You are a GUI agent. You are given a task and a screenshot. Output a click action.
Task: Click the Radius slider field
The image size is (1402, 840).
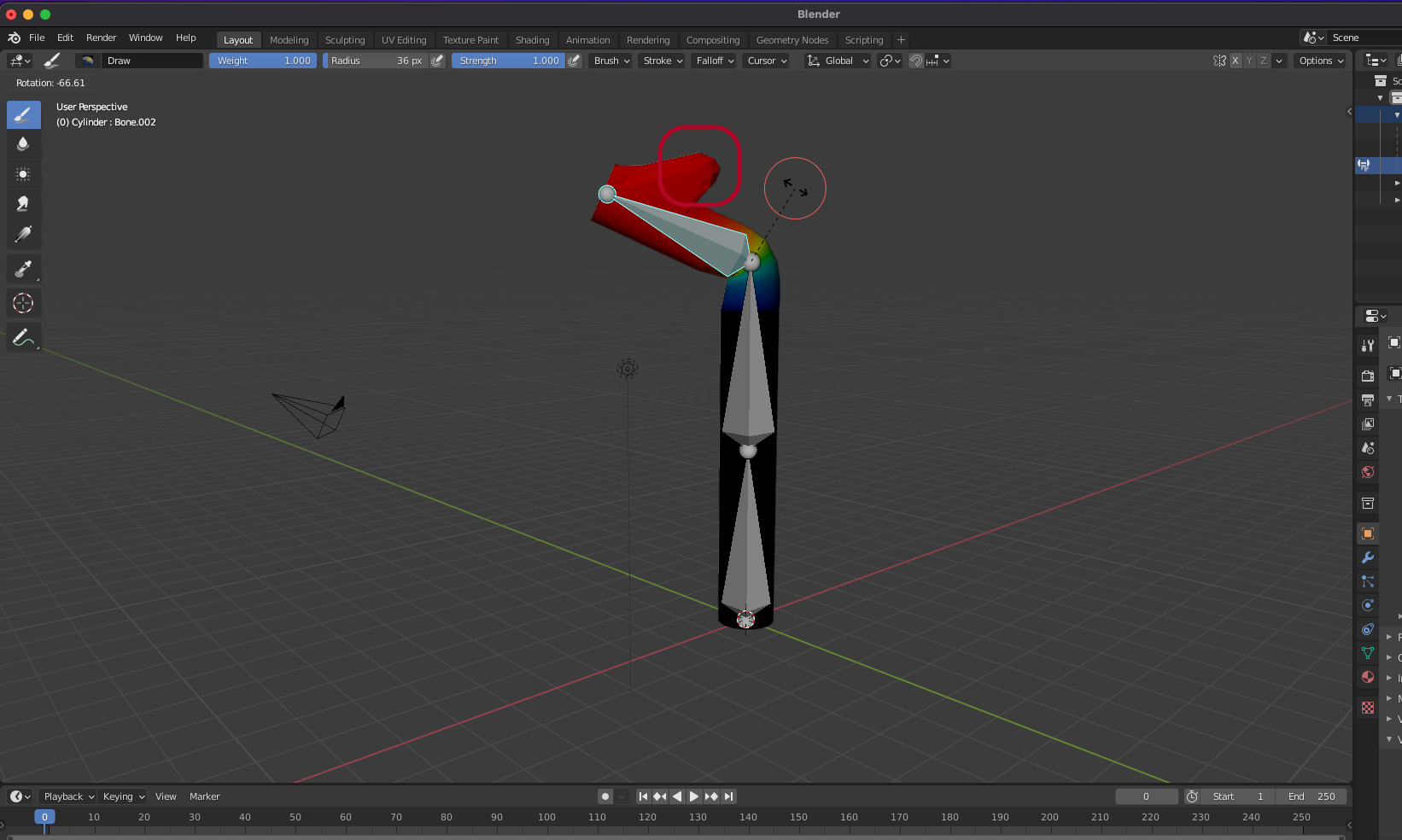click(x=375, y=61)
